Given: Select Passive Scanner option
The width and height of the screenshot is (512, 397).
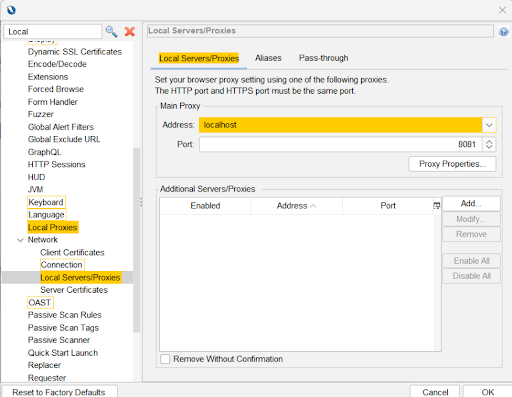Looking at the screenshot, I should (59, 340).
